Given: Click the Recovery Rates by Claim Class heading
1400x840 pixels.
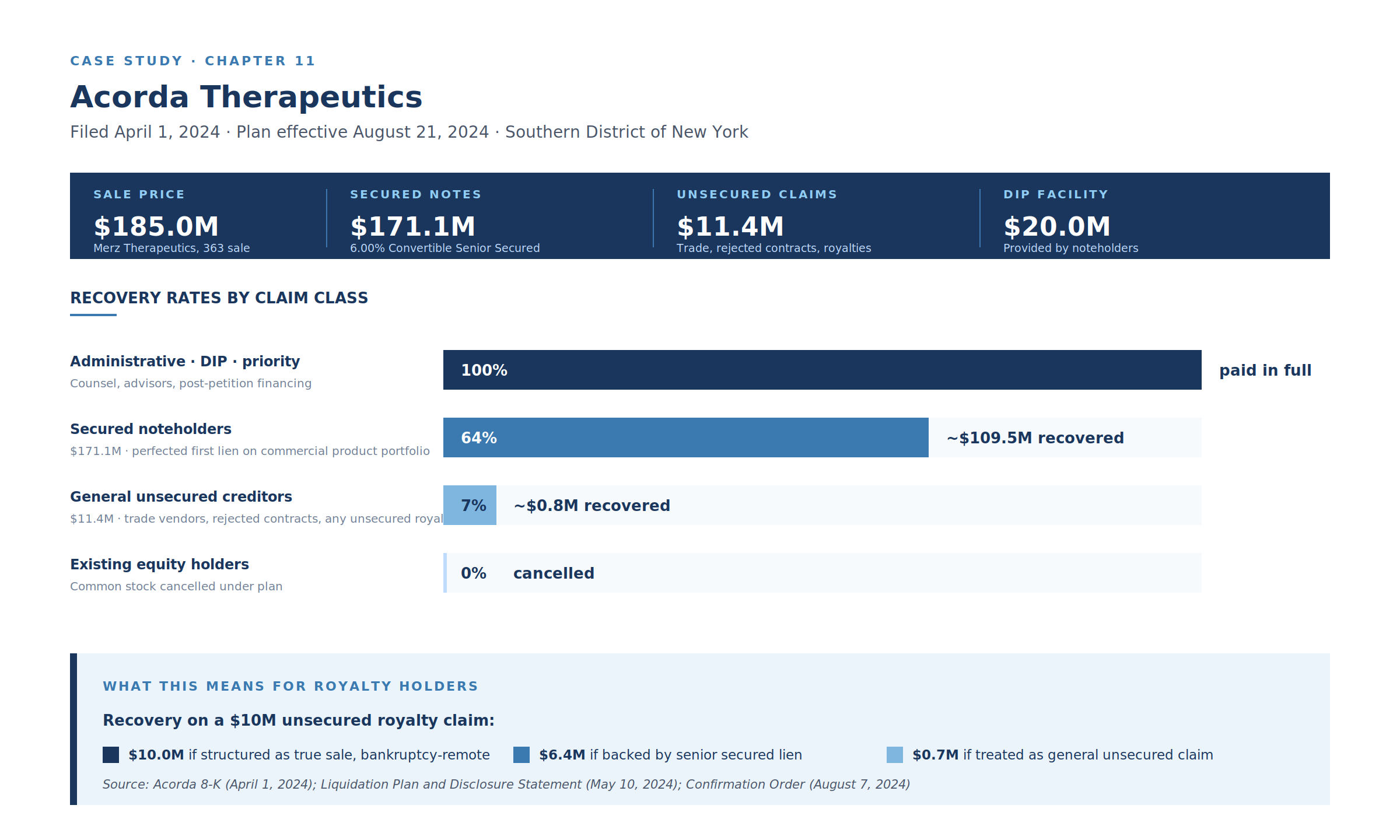Looking at the screenshot, I should tap(219, 297).
